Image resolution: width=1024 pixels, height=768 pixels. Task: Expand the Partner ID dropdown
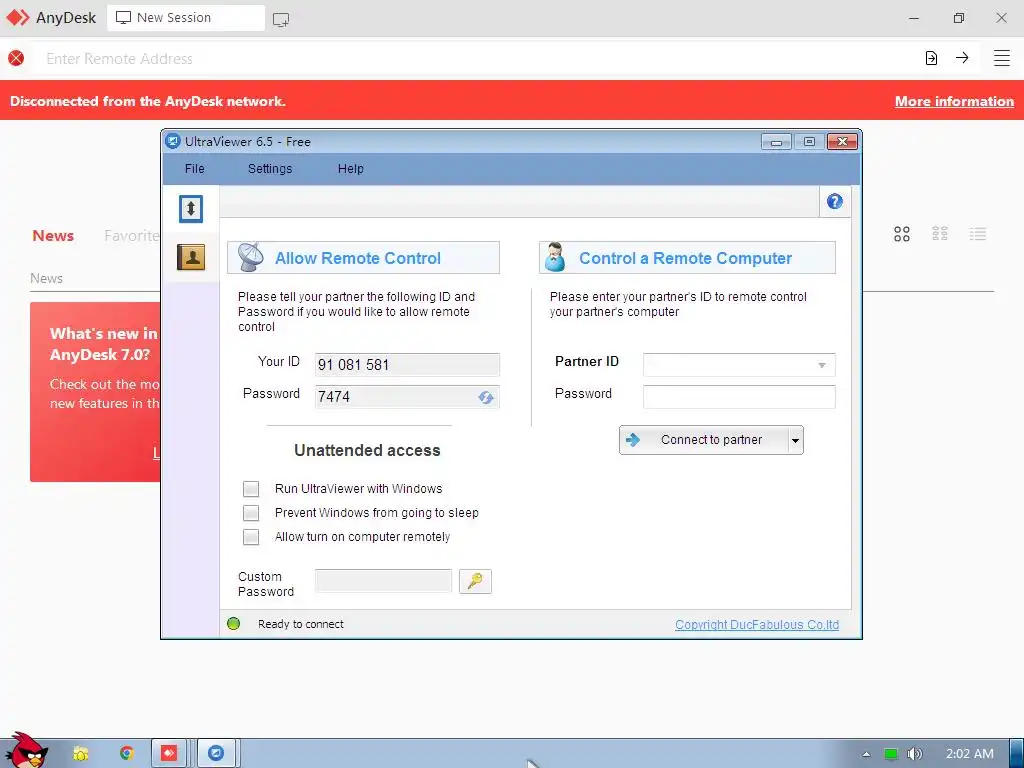pos(822,365)
